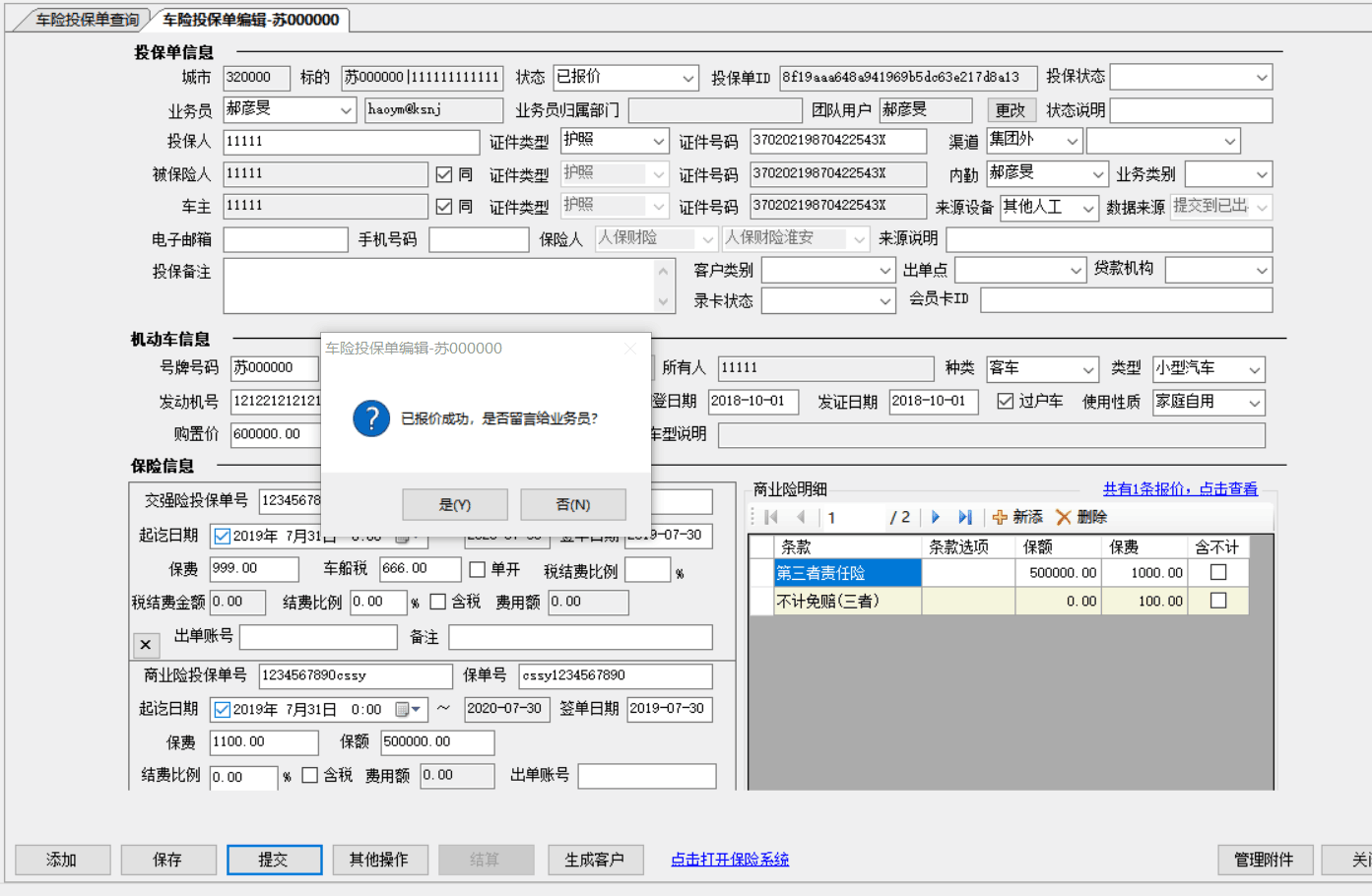Select the 车险投保单编辑-苏000000 tab
The height and width of the screenshot is (896, 1372).
(250, 20)
